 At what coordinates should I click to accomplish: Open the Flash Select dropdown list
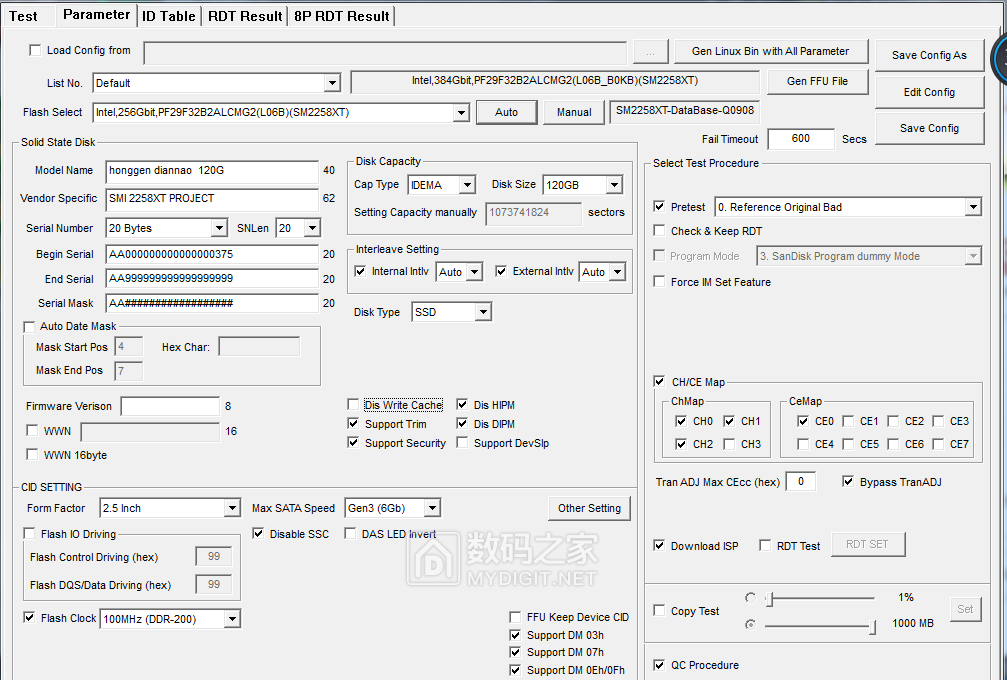point(461,113)
